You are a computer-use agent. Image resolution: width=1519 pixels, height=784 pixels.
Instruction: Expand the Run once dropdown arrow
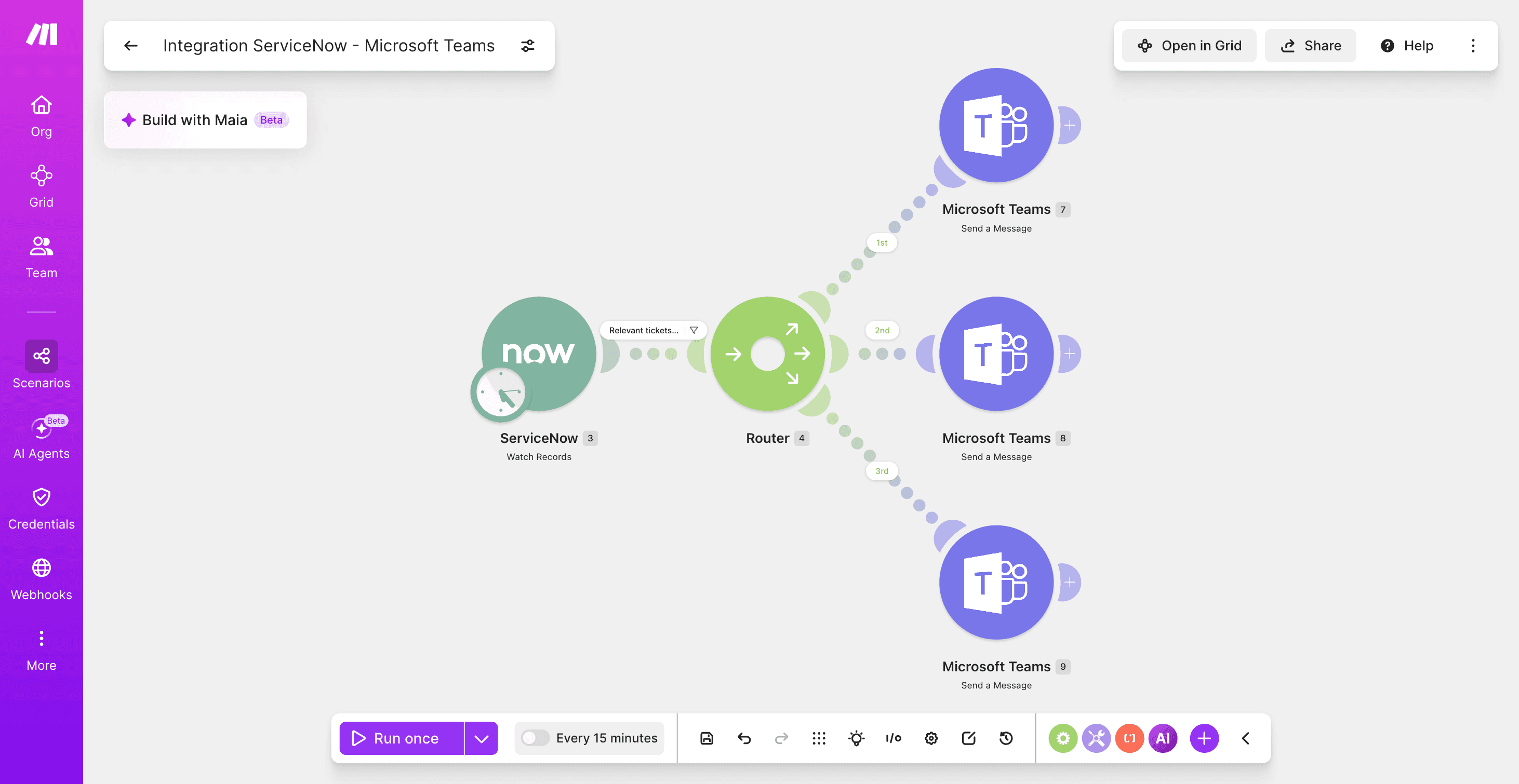click(x=481, y=738)
